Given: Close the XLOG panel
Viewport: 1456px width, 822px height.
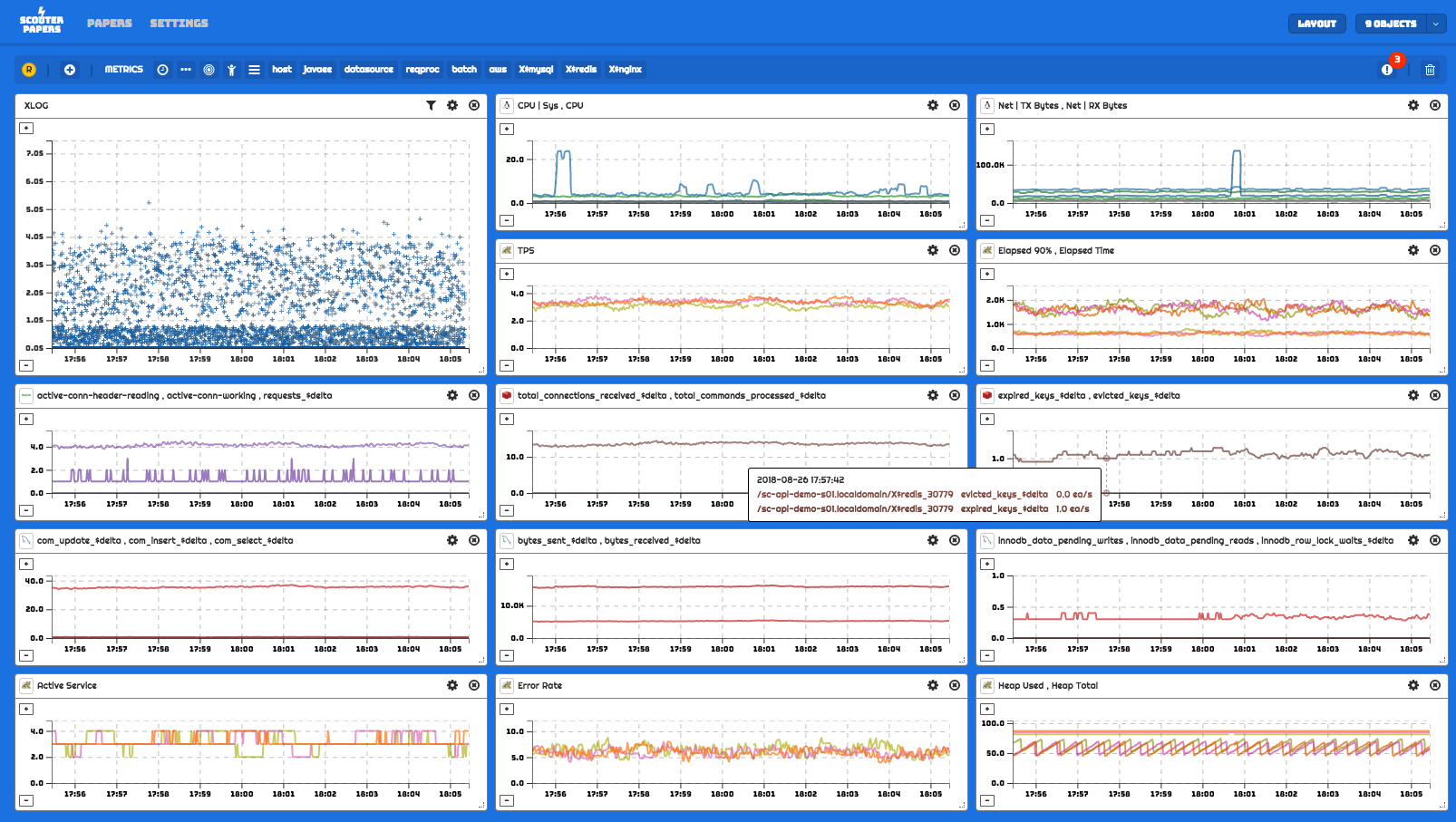Looking at the screenshot, I should point(474,105).
